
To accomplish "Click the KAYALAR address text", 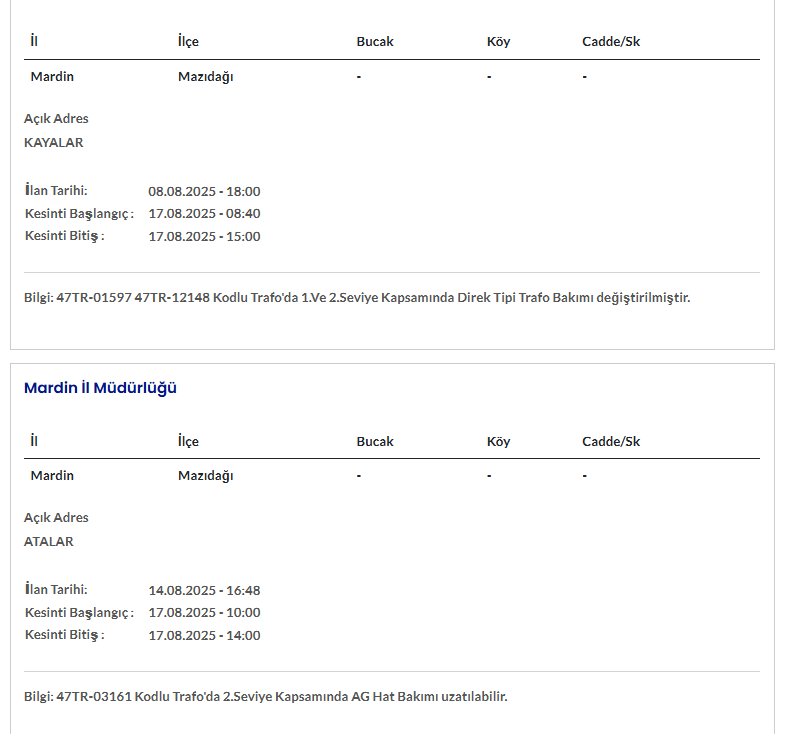I will (54, 142).
